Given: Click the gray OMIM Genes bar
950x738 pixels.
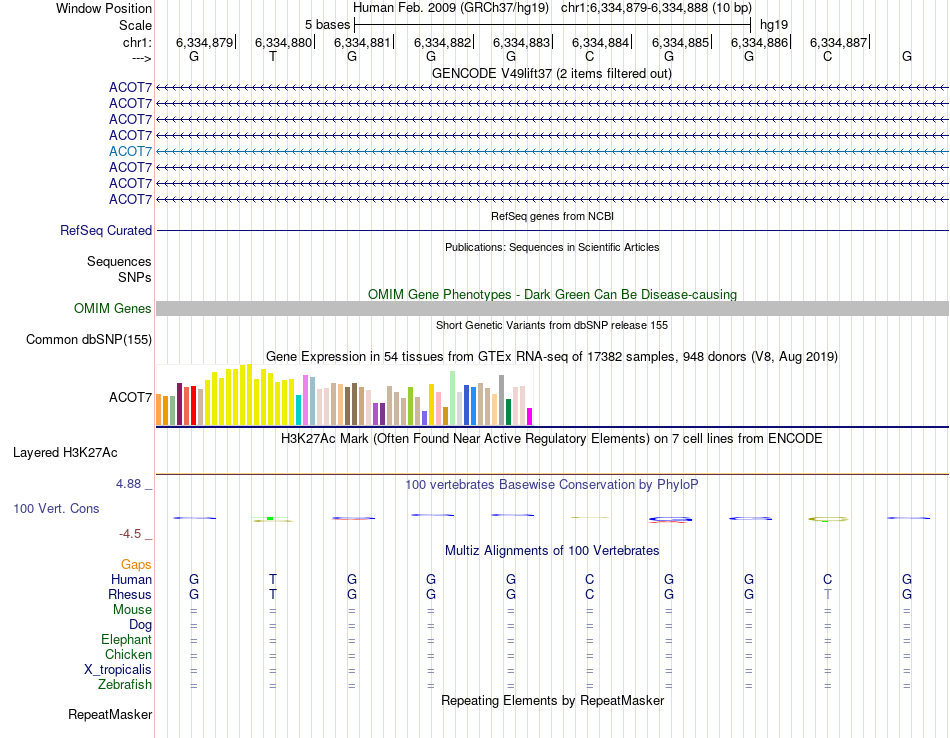Looking at the screenshot, I should point(552,308).
